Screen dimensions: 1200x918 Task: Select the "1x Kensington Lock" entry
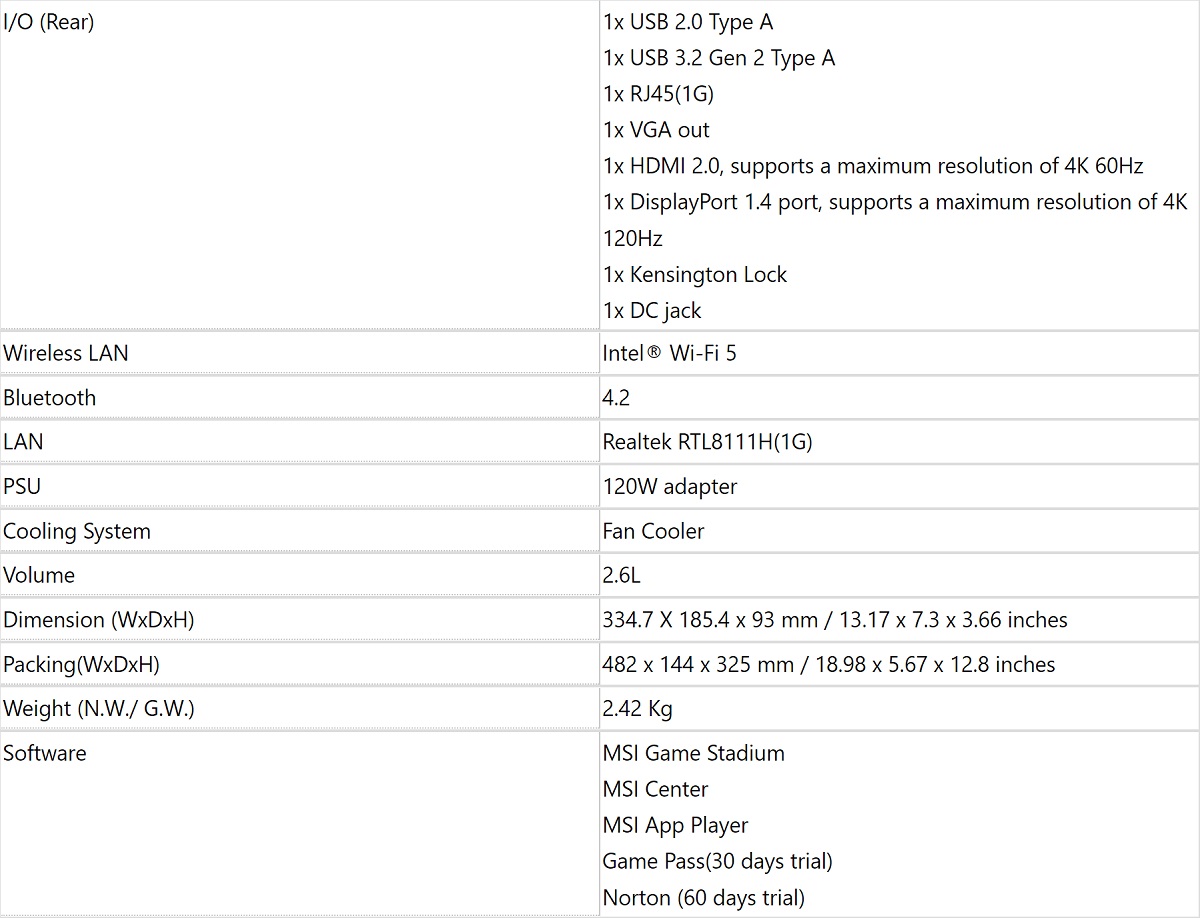tap(695, 275)
